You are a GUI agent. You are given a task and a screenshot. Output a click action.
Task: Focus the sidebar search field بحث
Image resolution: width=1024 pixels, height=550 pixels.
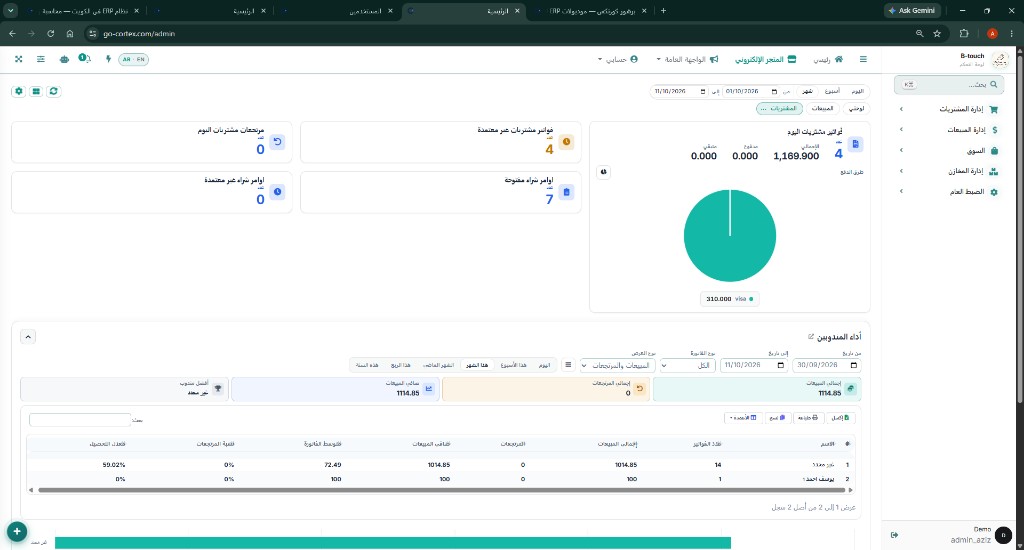tap(948, 84)
